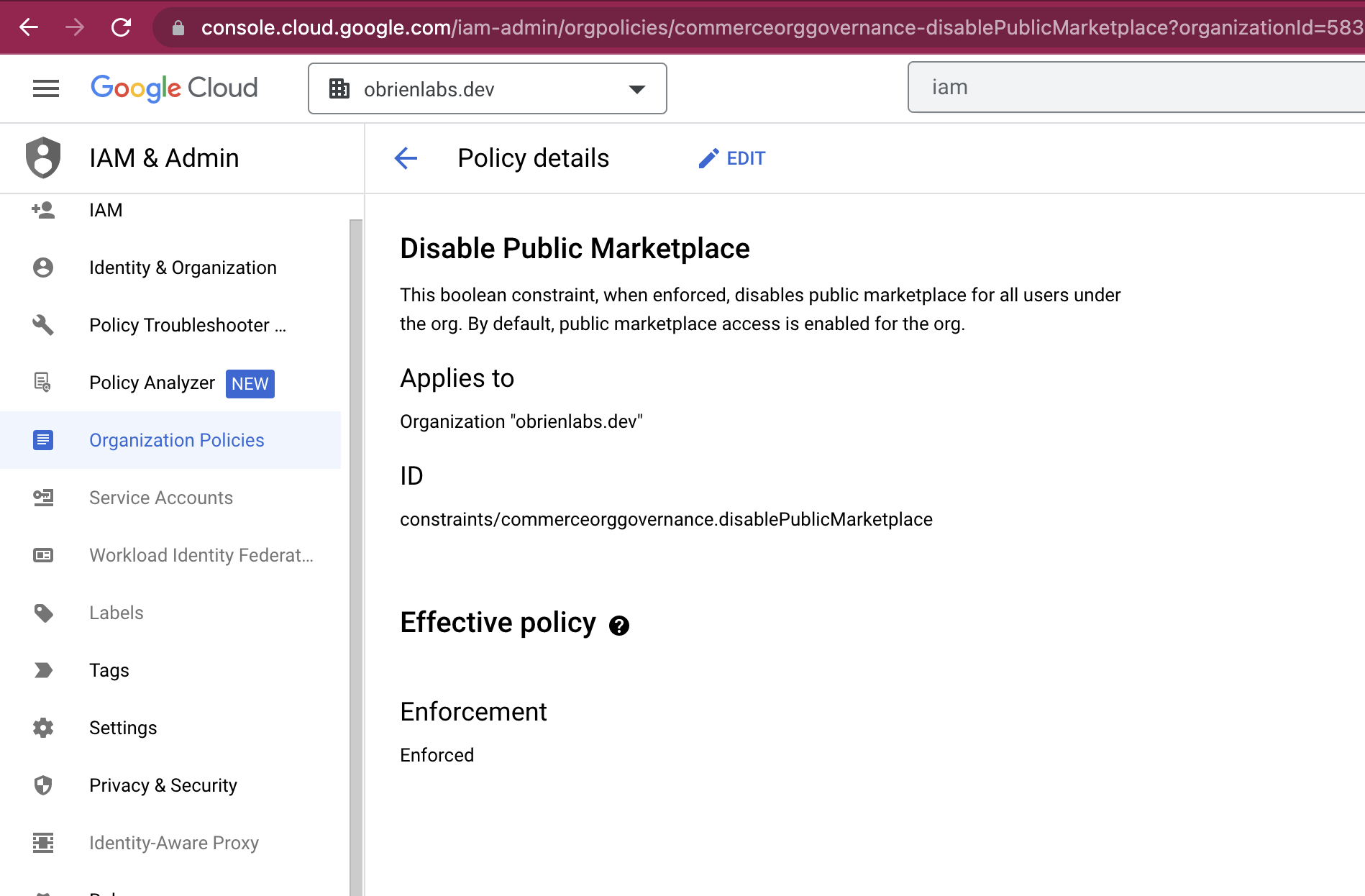Click the Identity & Organization person icon
The width and height of the screenshot is (1365, 896).
(x=43, y=267)
